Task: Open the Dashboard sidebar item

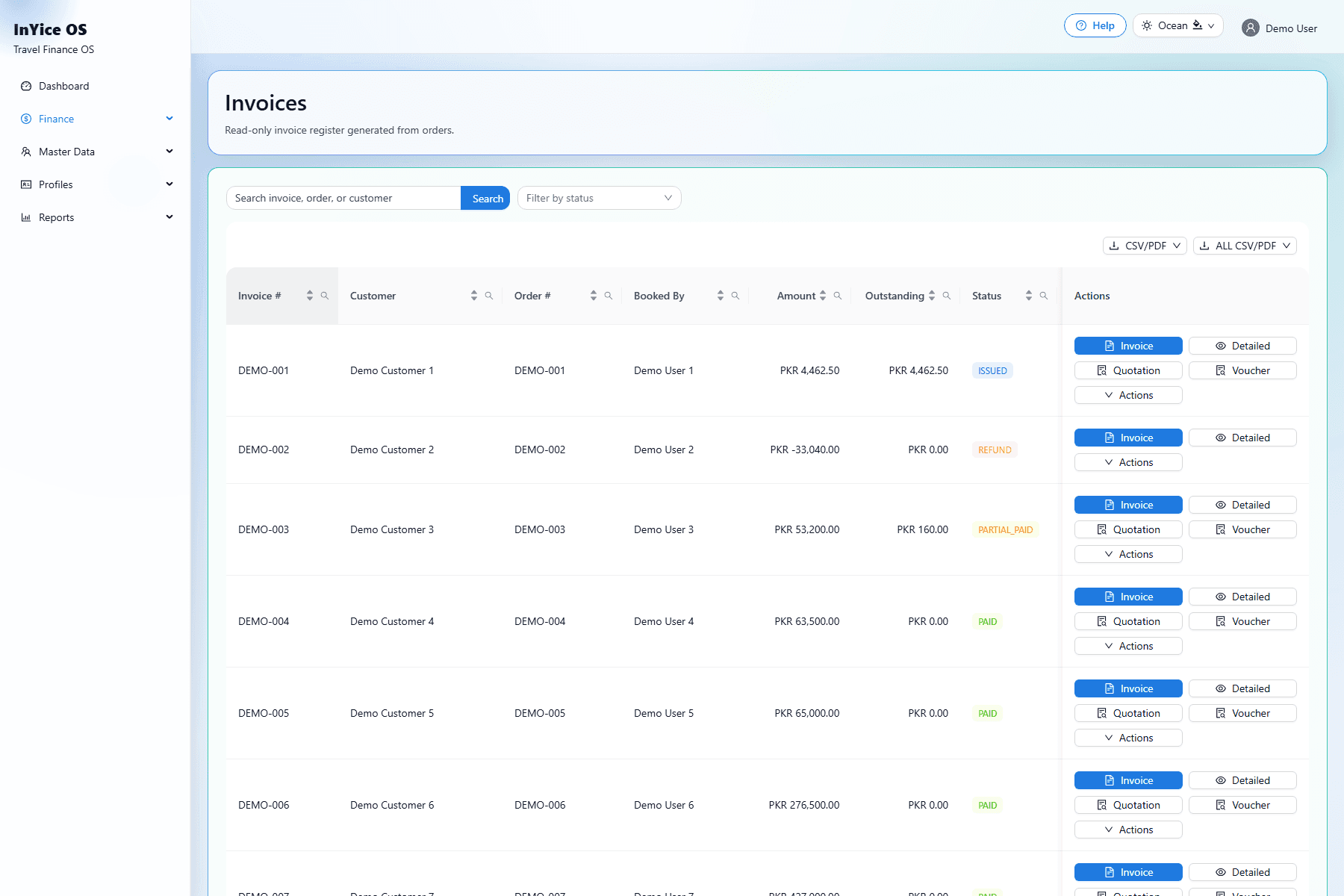Action: [x=96, y=86]
